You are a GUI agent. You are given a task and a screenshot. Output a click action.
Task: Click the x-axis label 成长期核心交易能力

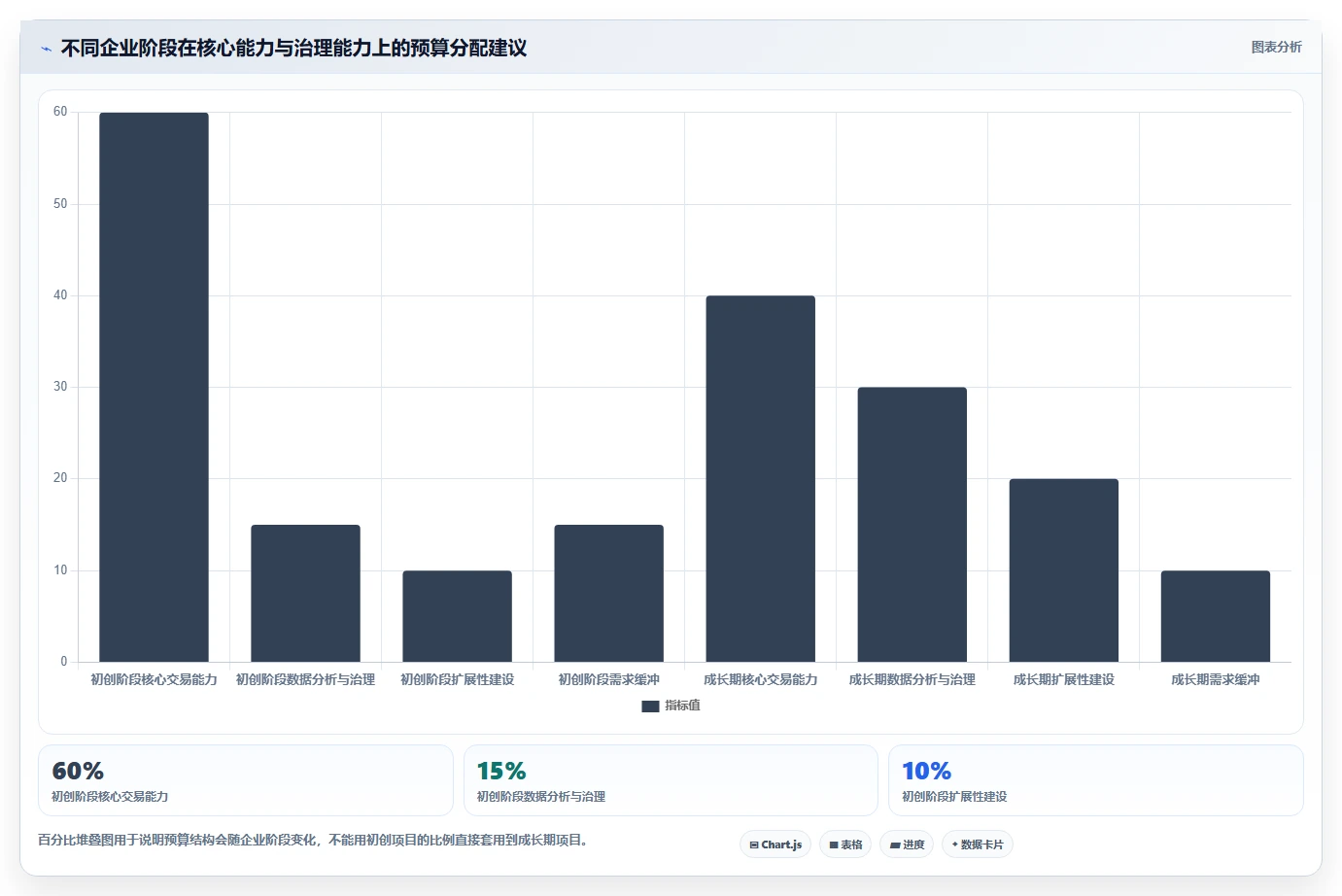[760, 679]
